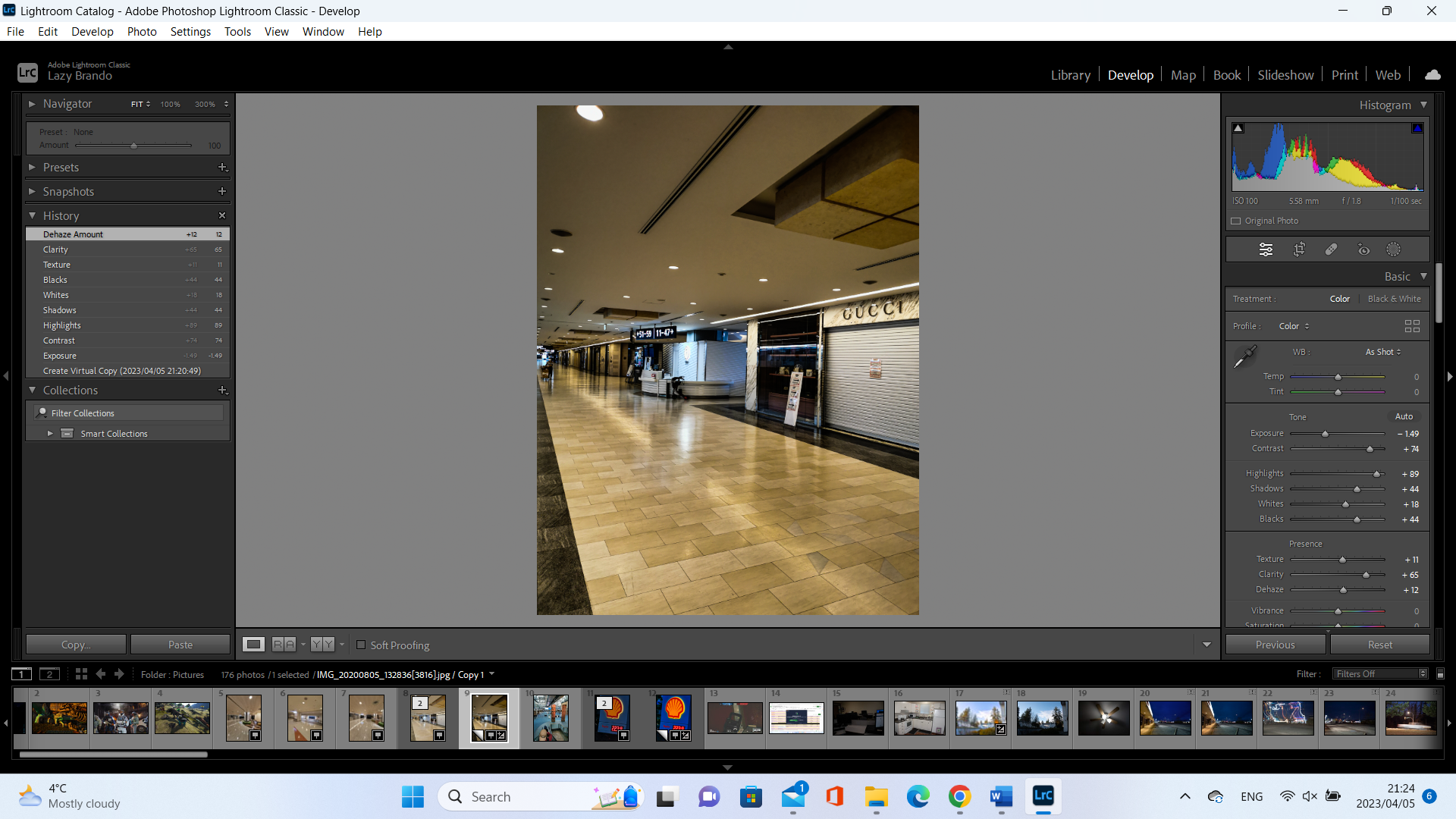Viewport: 1456px width, 819px height.
Task: Open the WB As Shot dropdown
Action: [x=1383, y=352]
